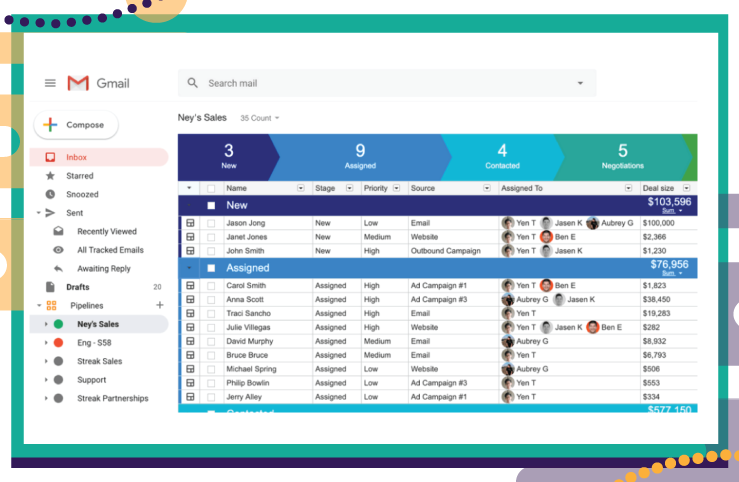Open Bruce Bruce box icon
Image resolution: width=739 pixels, height=482 pixels.
click(x=190, y=355)
